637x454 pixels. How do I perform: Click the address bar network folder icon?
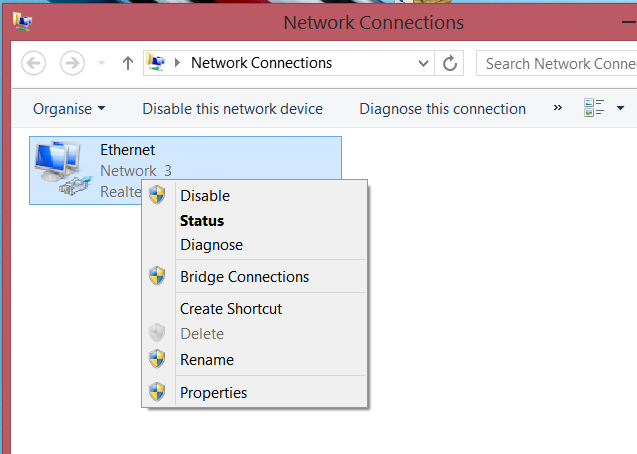156,62
